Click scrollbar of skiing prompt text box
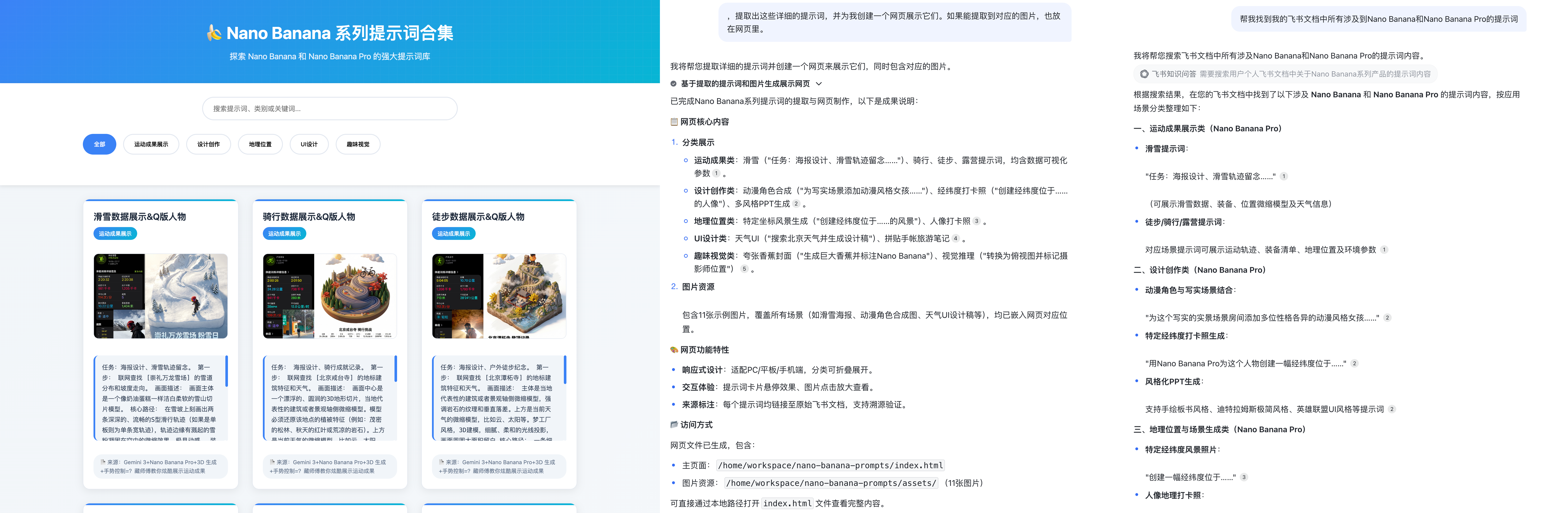The height and width of the screenshot is (513, 1568). click(226, 371)
